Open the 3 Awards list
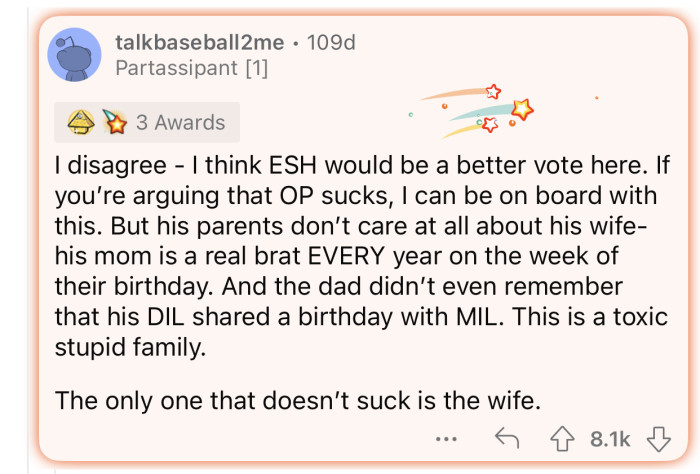The width and height of the screenshot is (700, 474). pyautogui.click(x=180, y=123)
